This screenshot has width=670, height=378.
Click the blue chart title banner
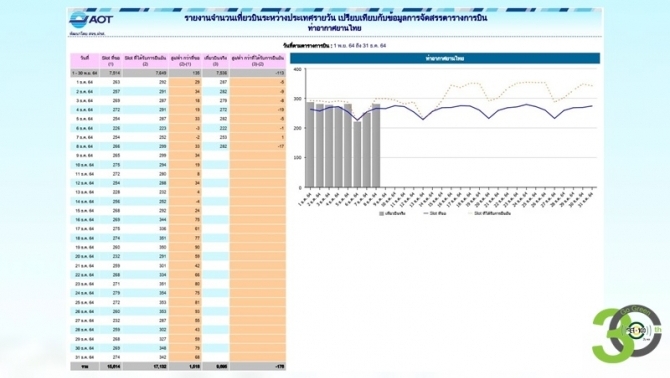pos(445,59)
